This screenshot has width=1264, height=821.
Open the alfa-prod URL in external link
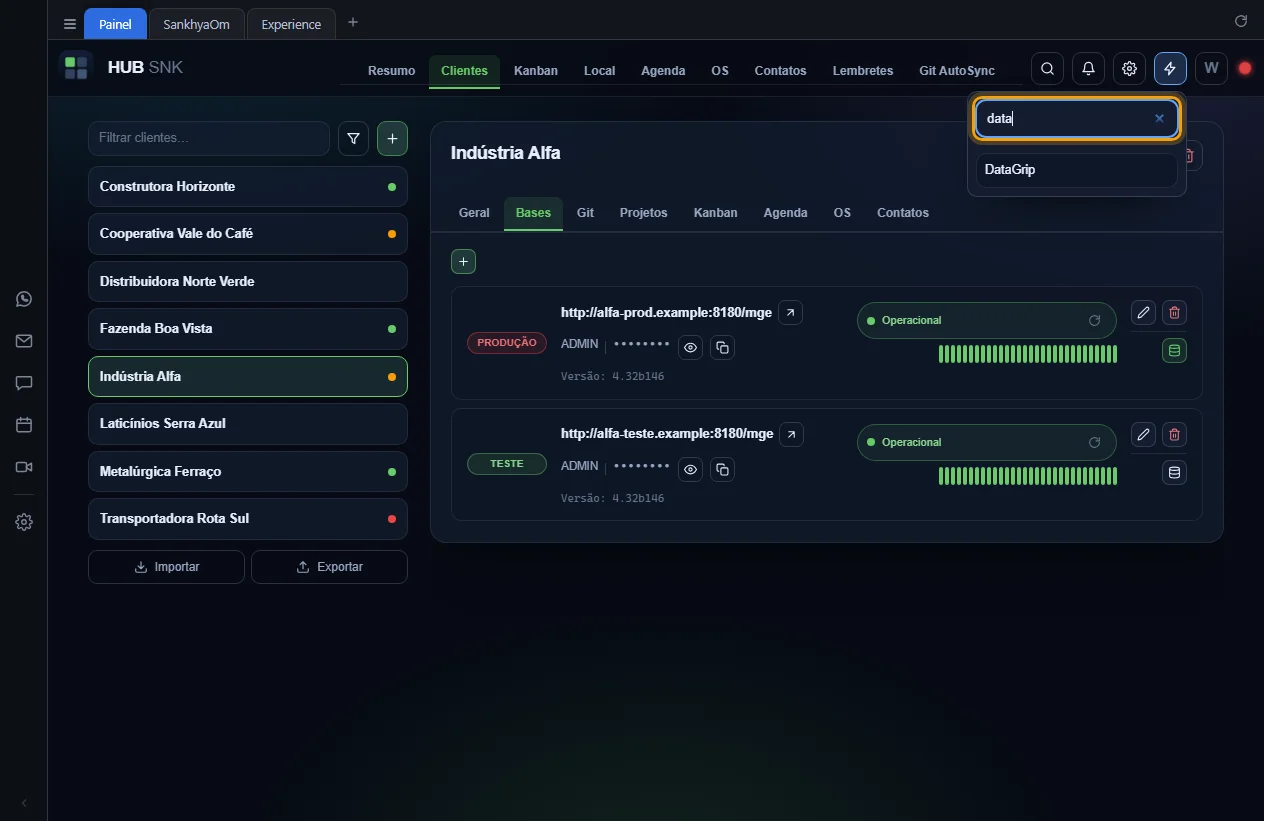(790, 313)
